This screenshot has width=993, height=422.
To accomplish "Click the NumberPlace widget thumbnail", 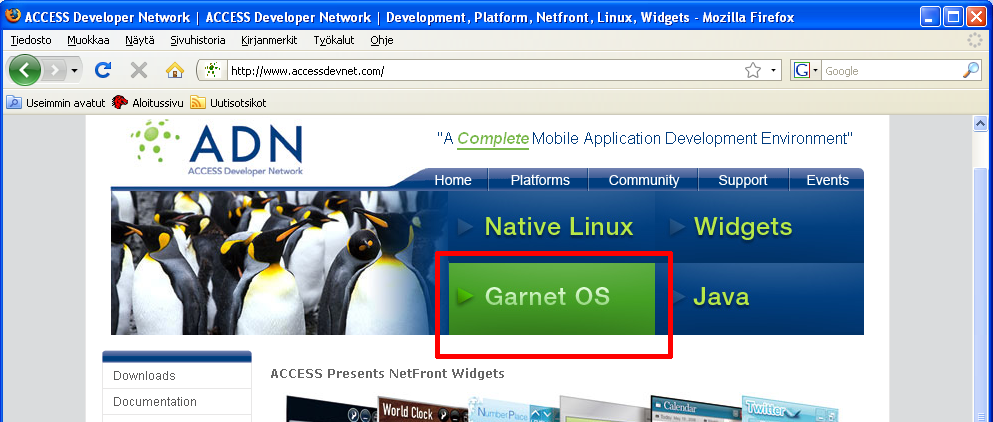I will [514, 410].
